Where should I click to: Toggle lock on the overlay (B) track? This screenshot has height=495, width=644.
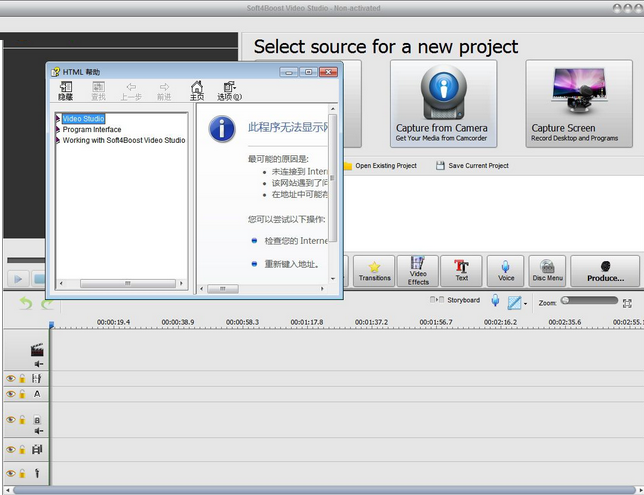tap(22, 419)
